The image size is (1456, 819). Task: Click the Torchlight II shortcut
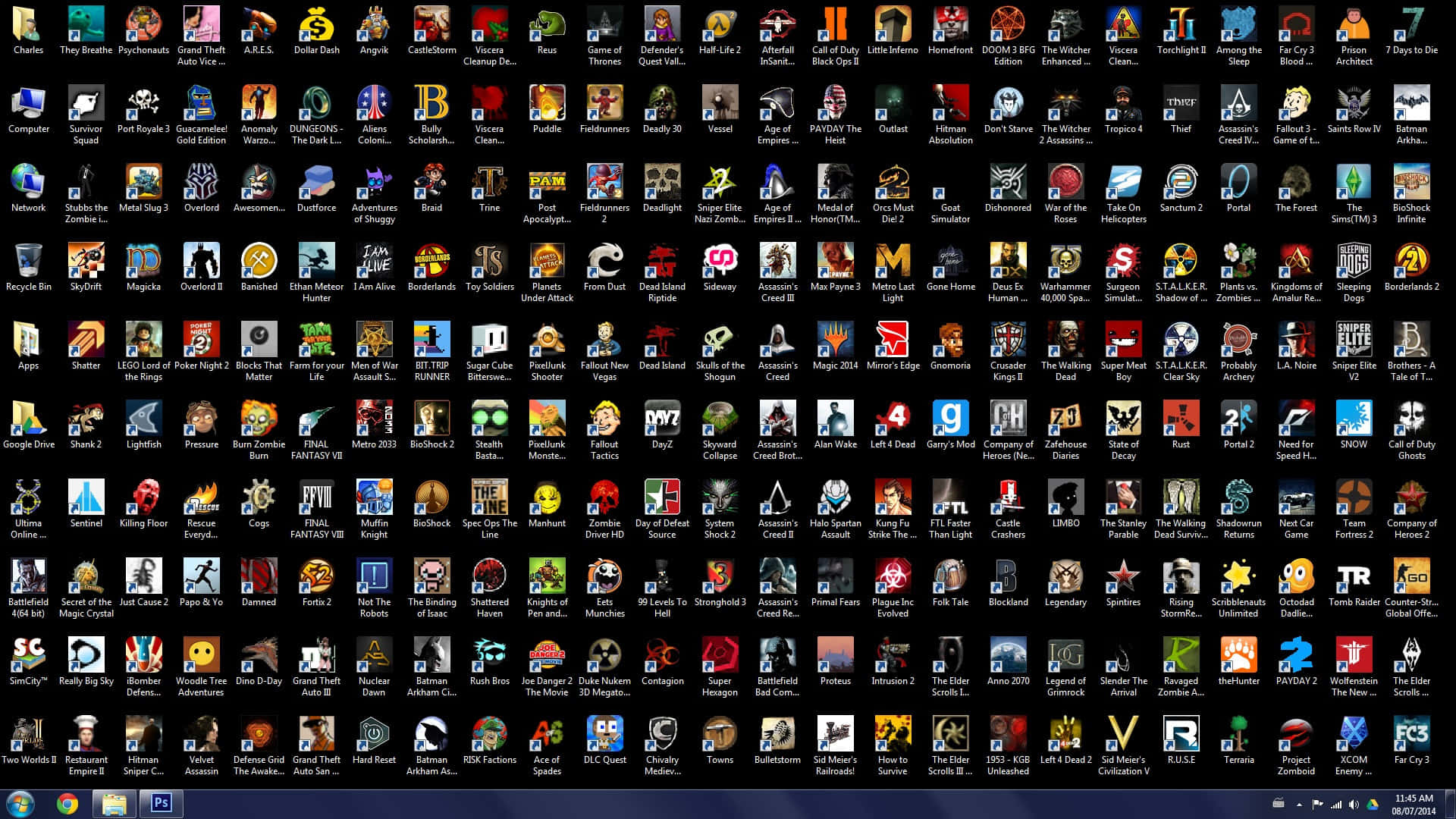click(1181, 32)
